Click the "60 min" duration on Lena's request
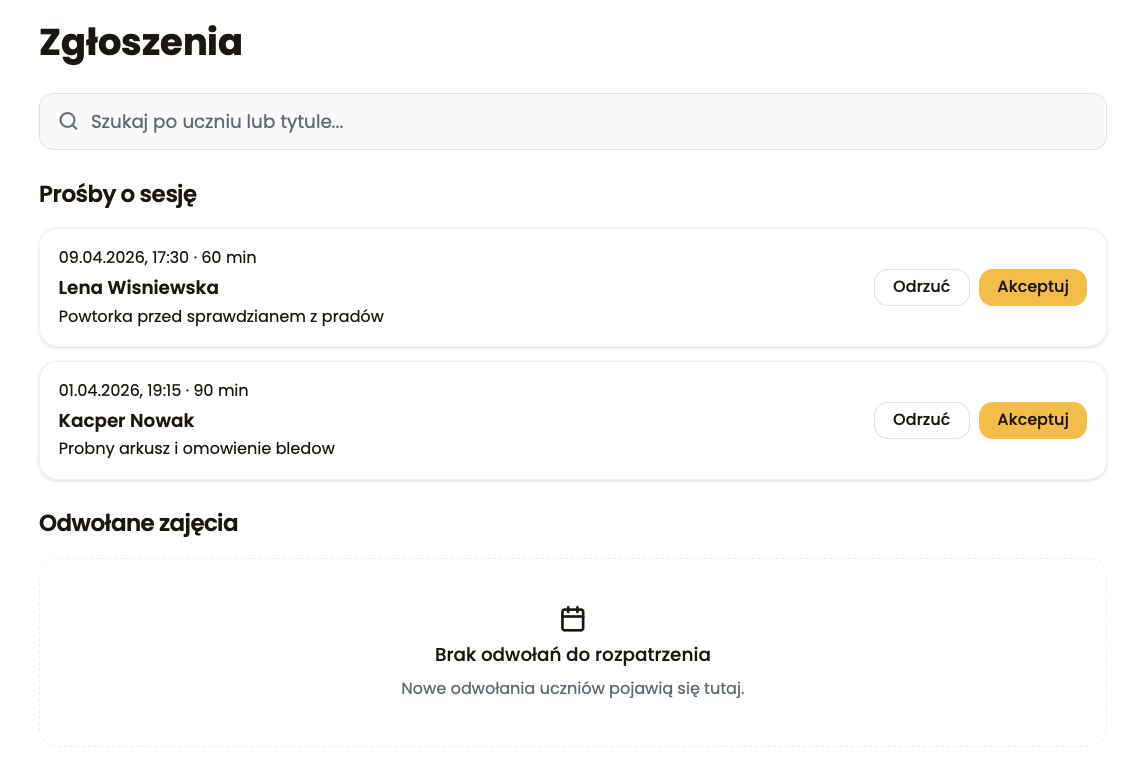The width and height of the screenshot is (1141, 773). point(229,258)
